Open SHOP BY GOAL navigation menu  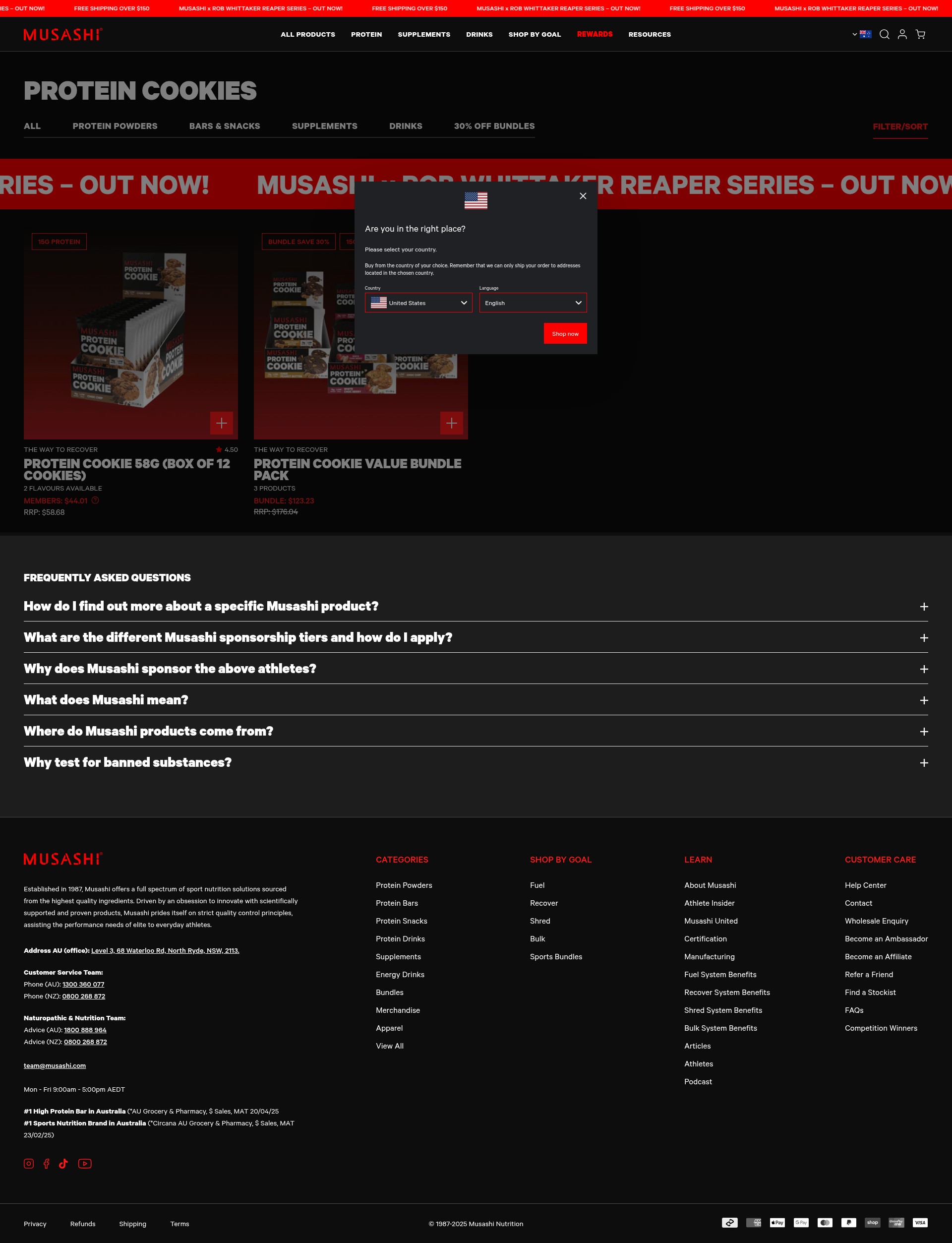point(535,35)
